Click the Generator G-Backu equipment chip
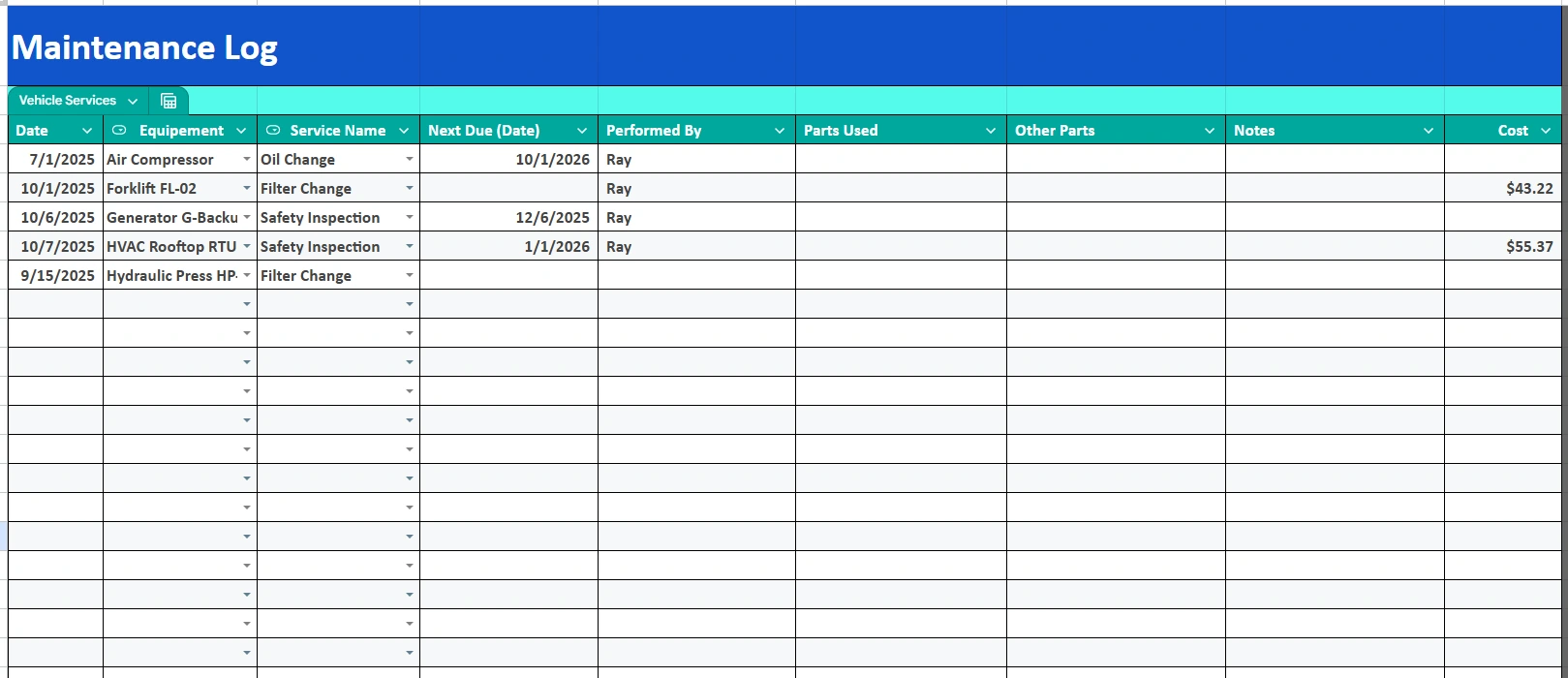Image resolution: width=1568 pixels, height=678 pixels. [x=171, y=217]
